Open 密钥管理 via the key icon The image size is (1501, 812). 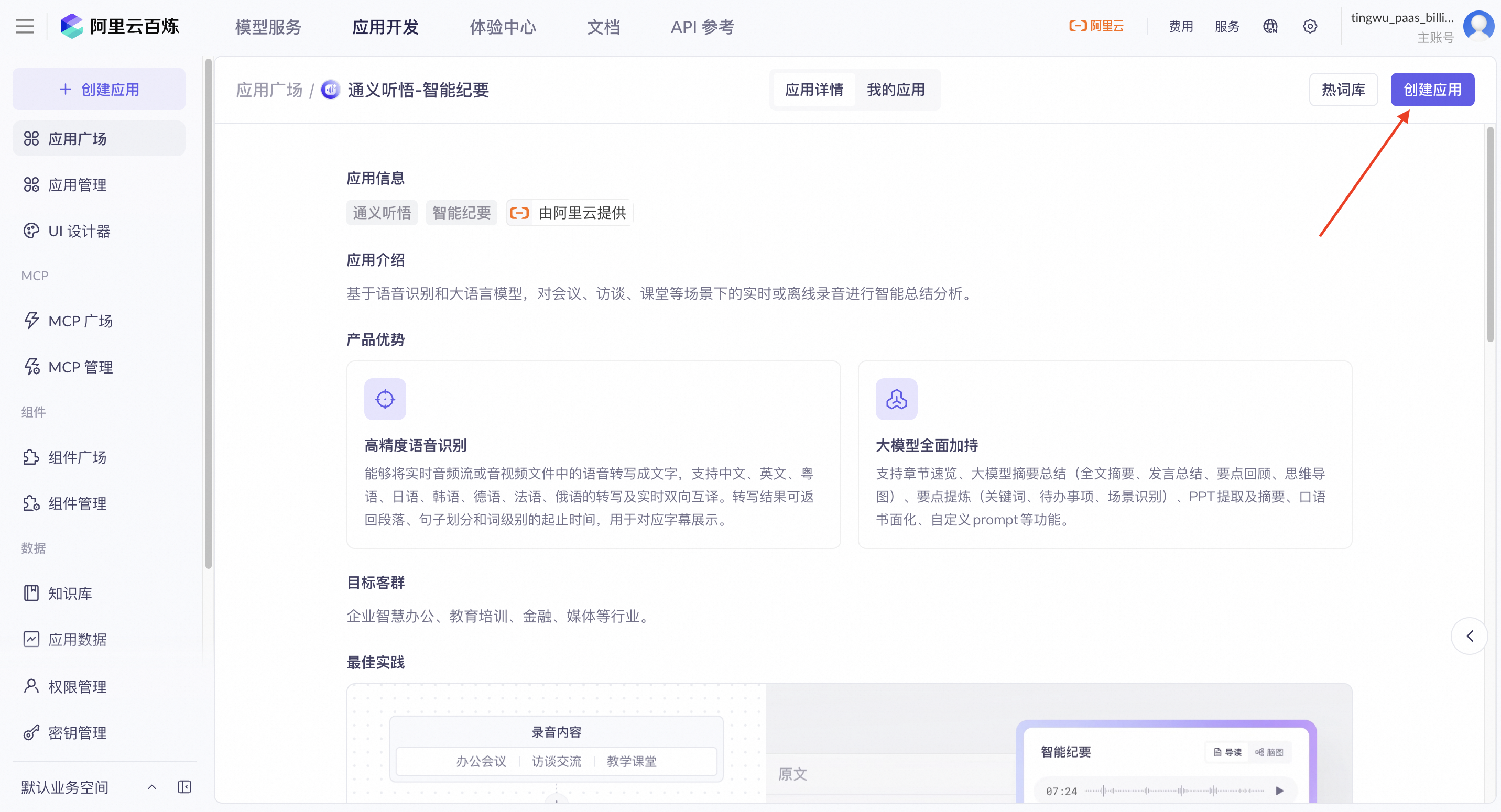click(77, 732)
